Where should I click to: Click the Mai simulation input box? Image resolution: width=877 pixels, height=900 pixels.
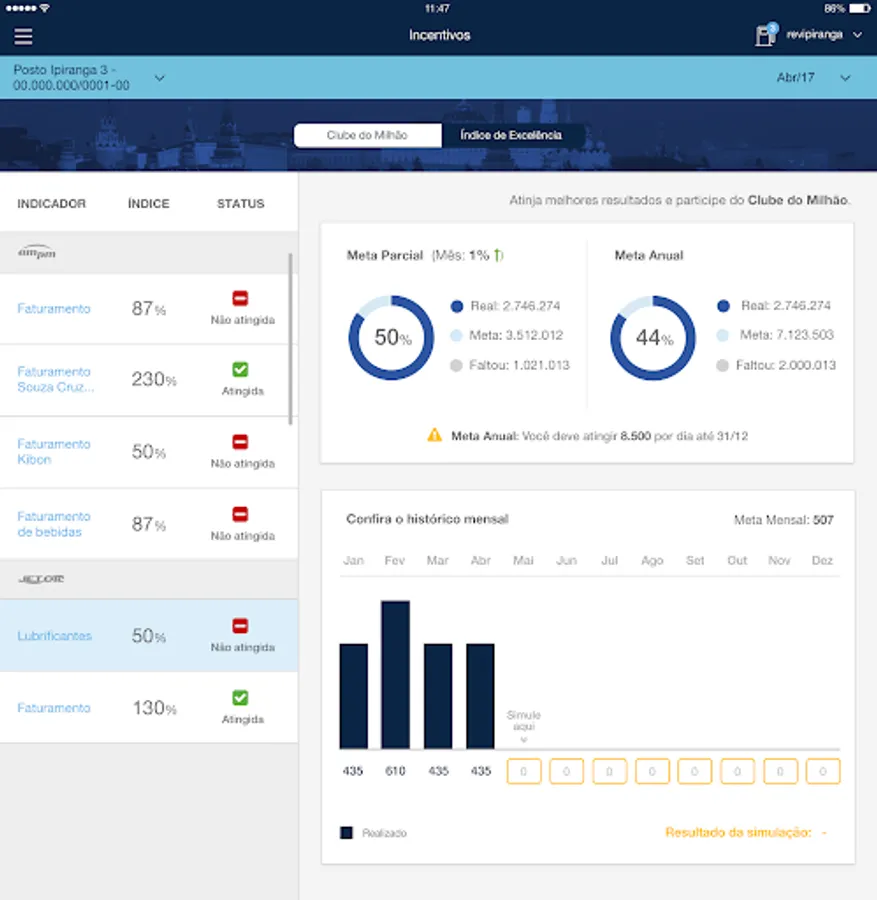point(523,771)
